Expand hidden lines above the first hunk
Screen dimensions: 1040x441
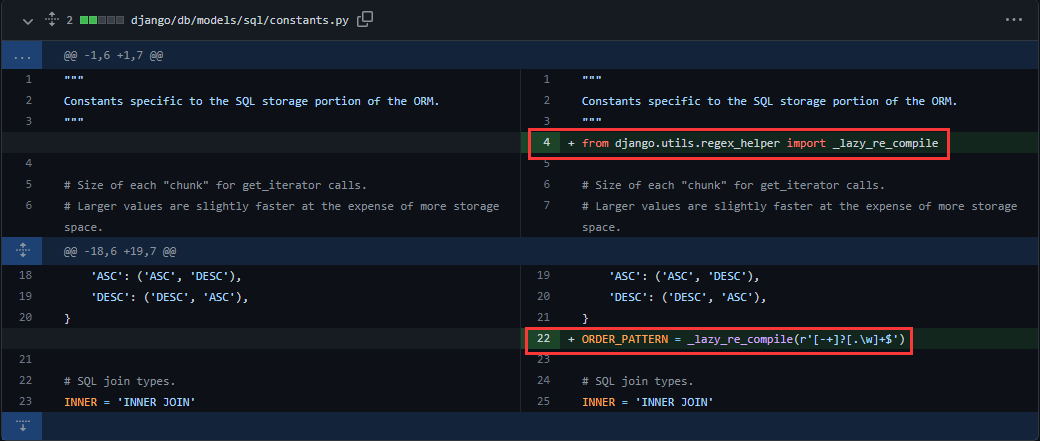[22, 56]
